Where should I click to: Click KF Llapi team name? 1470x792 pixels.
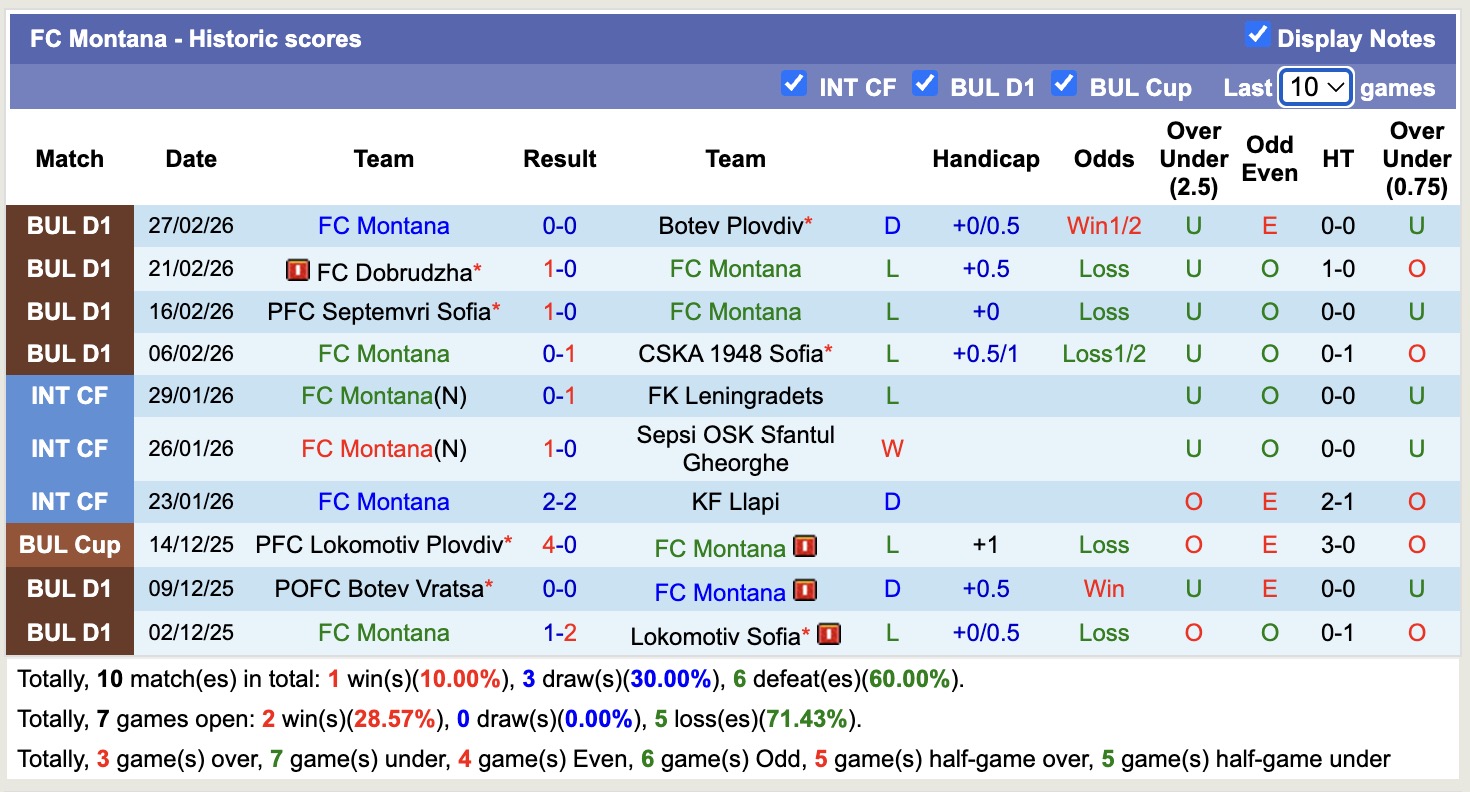(735, 502)
